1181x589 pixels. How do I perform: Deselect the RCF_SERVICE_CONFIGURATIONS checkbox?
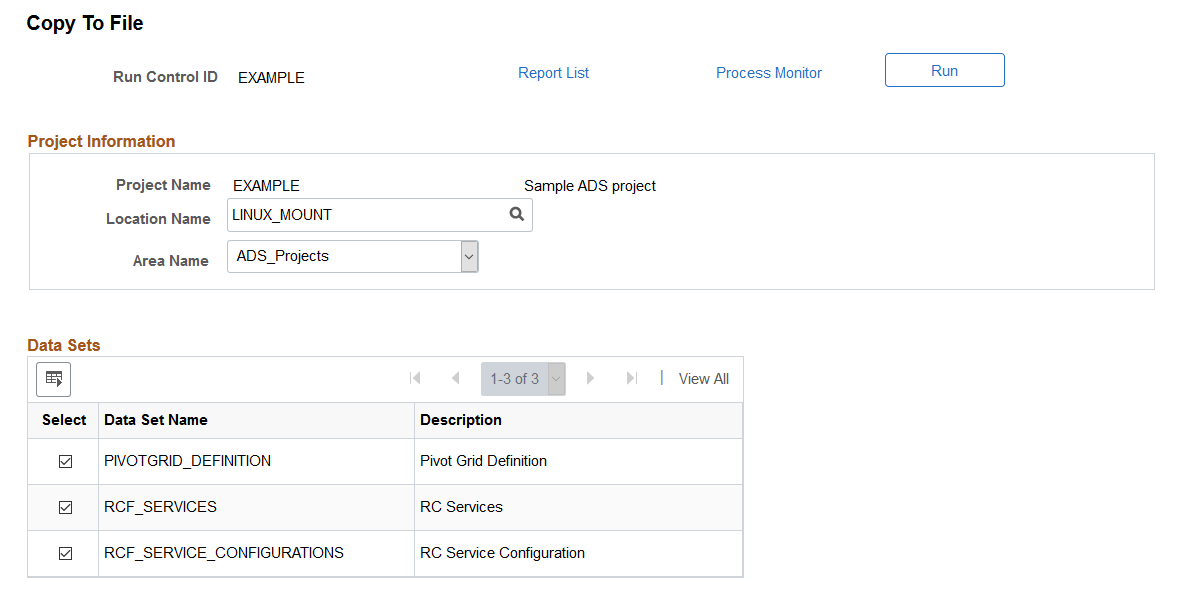click(x=66, y=554)
